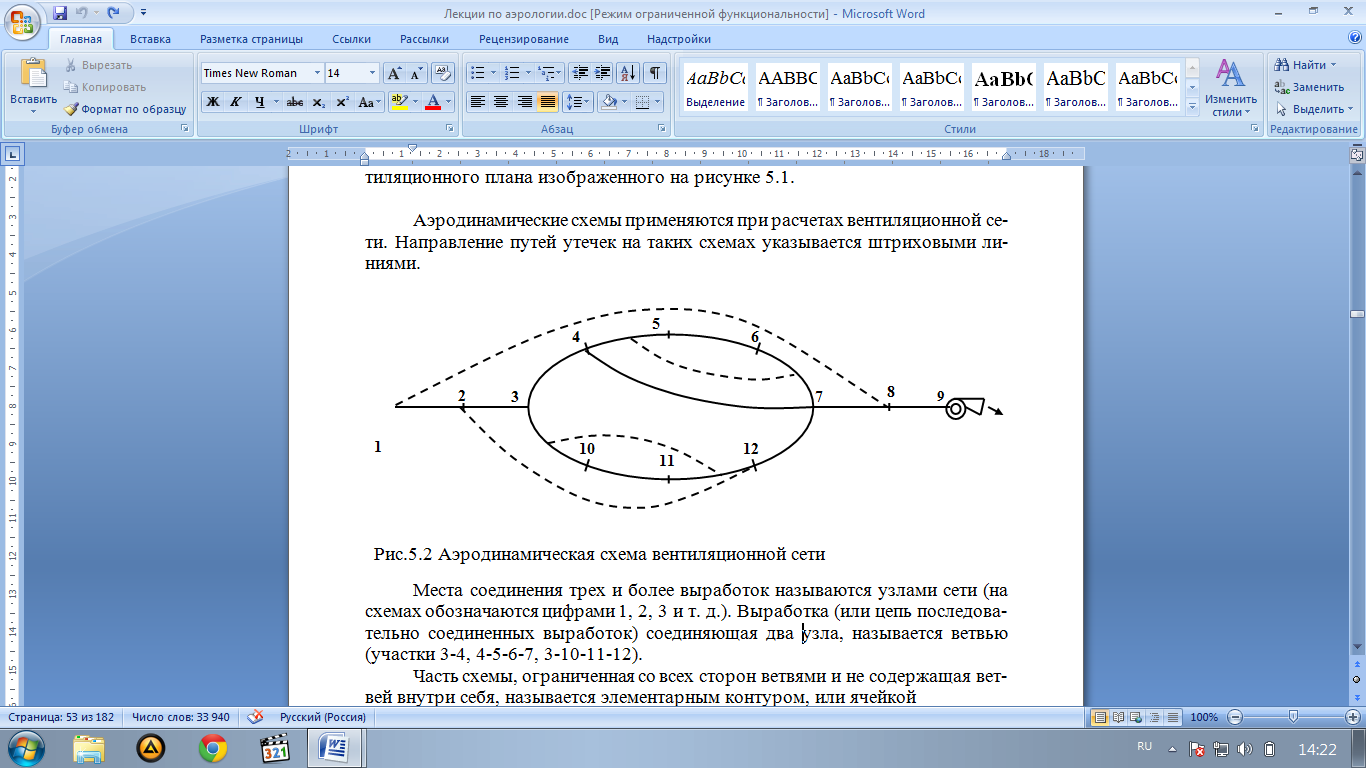
Task: Open Customize Quick Access Toolbar dropdown
Action: click(142, 13)
